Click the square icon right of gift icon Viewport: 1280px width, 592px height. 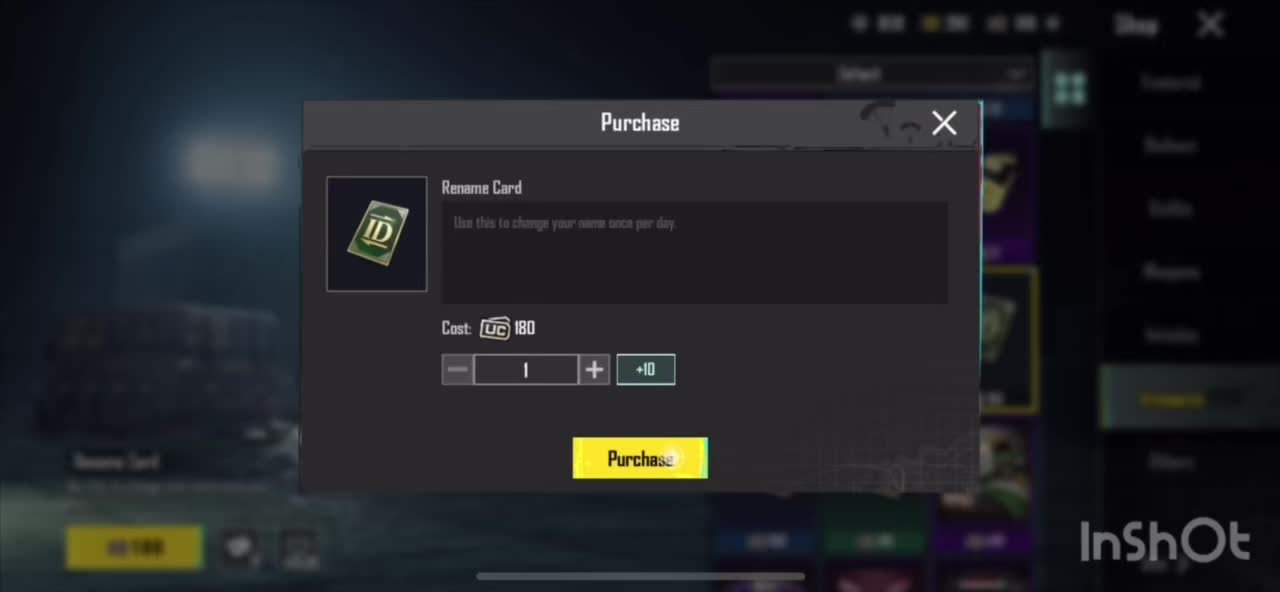(299, 548)
